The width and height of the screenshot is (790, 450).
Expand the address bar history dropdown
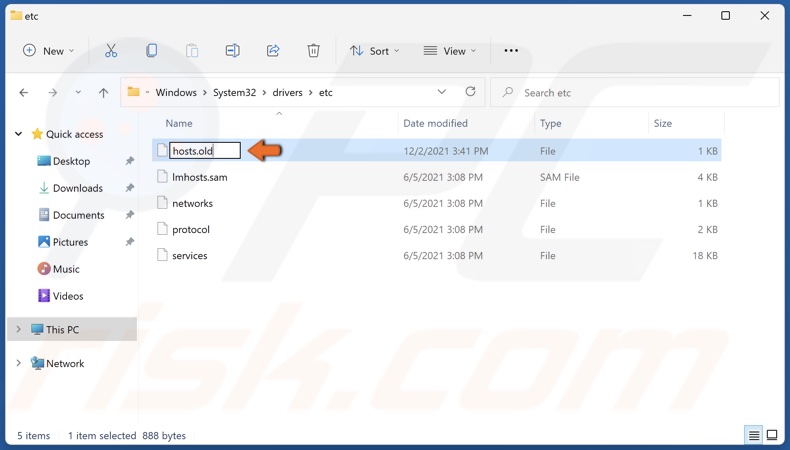coord(441,92)
